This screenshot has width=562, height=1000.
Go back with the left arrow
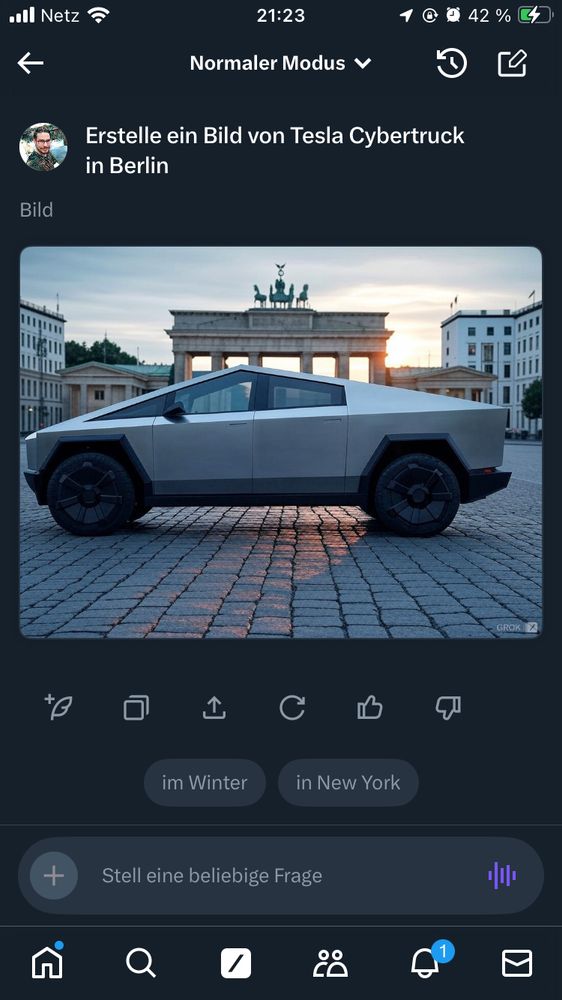[x=30, y=63]
